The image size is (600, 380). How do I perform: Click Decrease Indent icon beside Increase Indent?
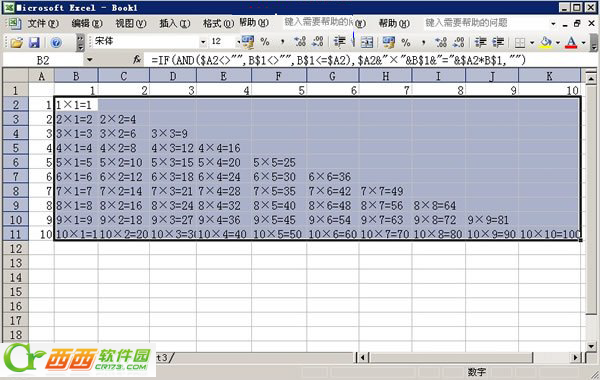tap(480, 42)
